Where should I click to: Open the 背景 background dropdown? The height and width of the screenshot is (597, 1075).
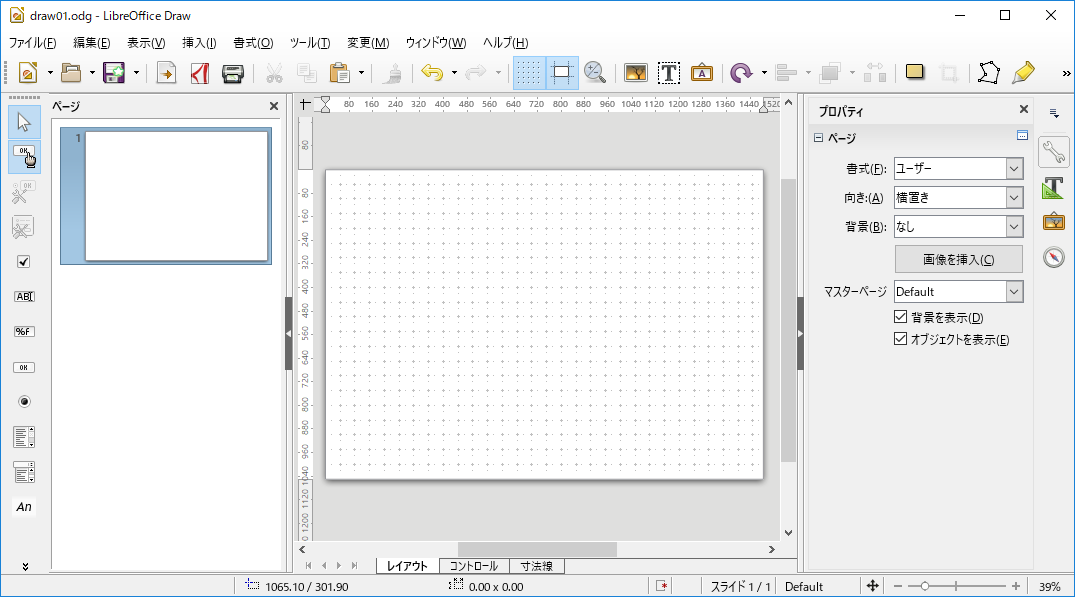coord(1015,226)
